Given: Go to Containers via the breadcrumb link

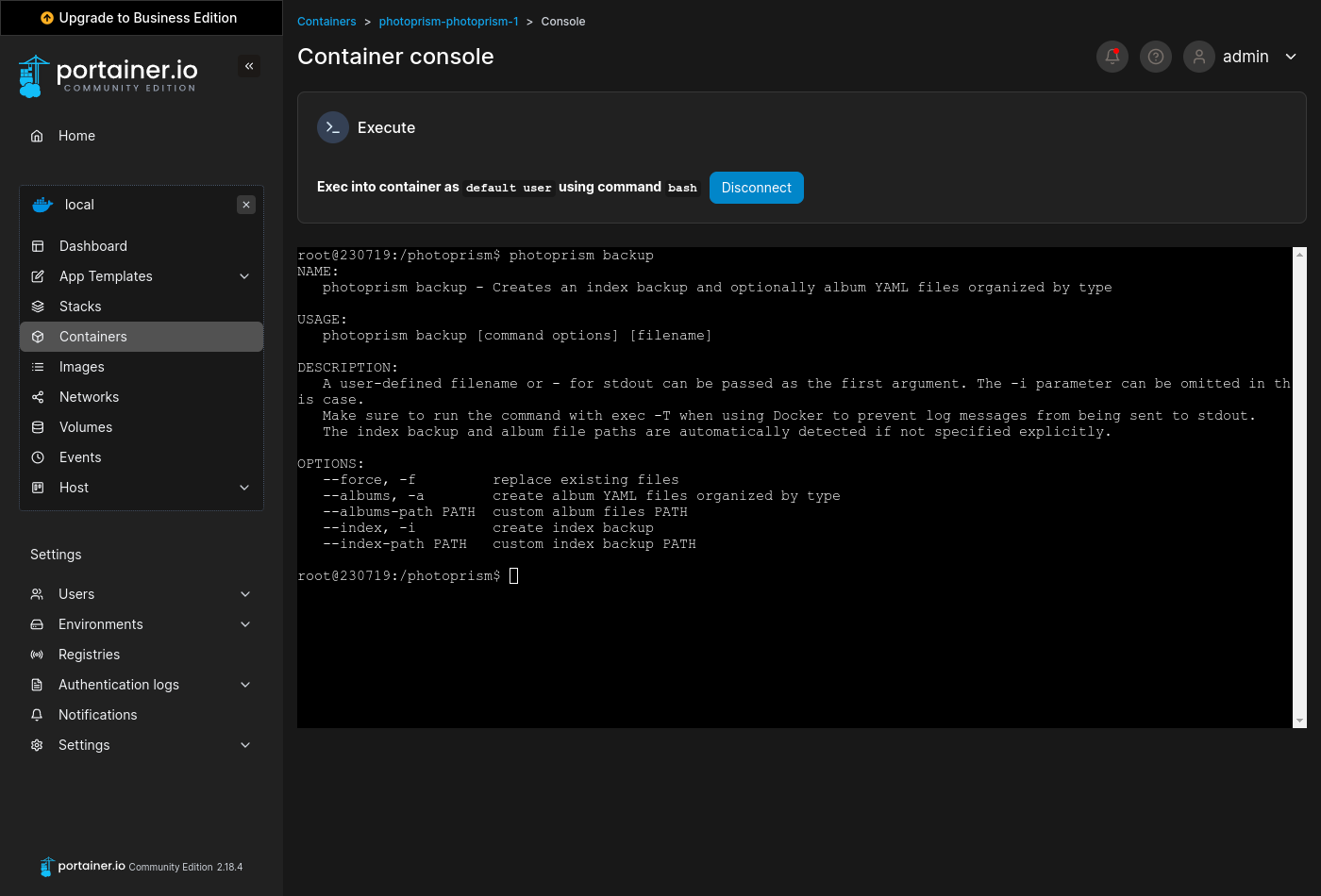Looking at the screenshot, I should [x=326, y=21].
